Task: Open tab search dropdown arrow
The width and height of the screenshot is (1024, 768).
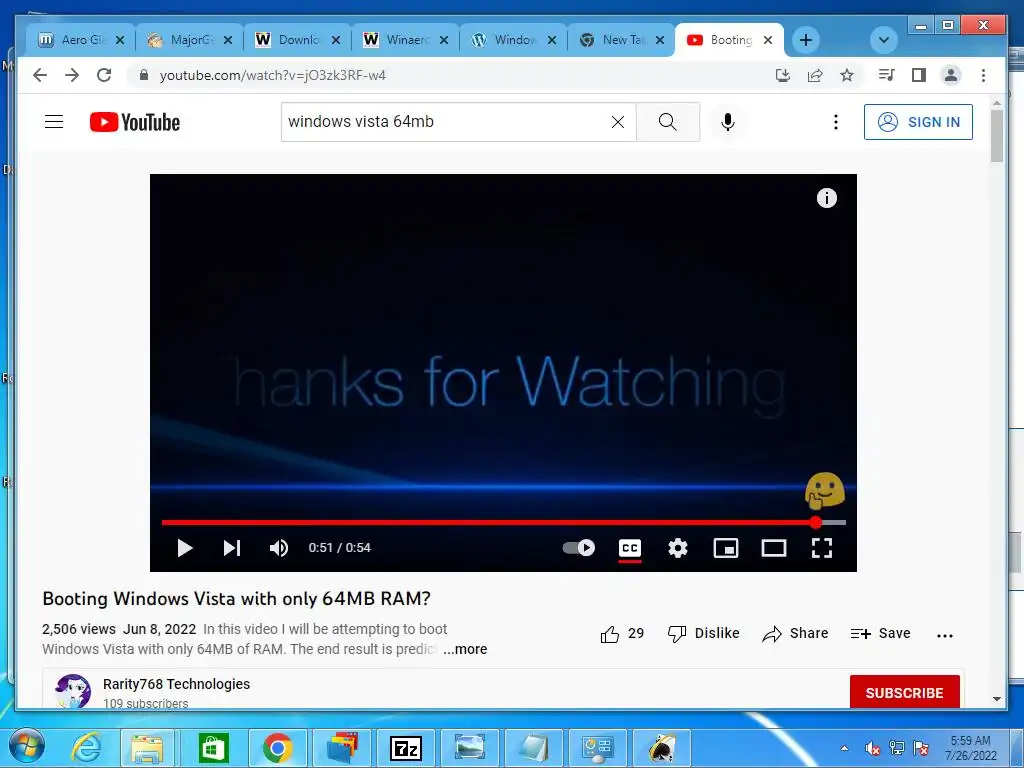Action: coord(884,40)
